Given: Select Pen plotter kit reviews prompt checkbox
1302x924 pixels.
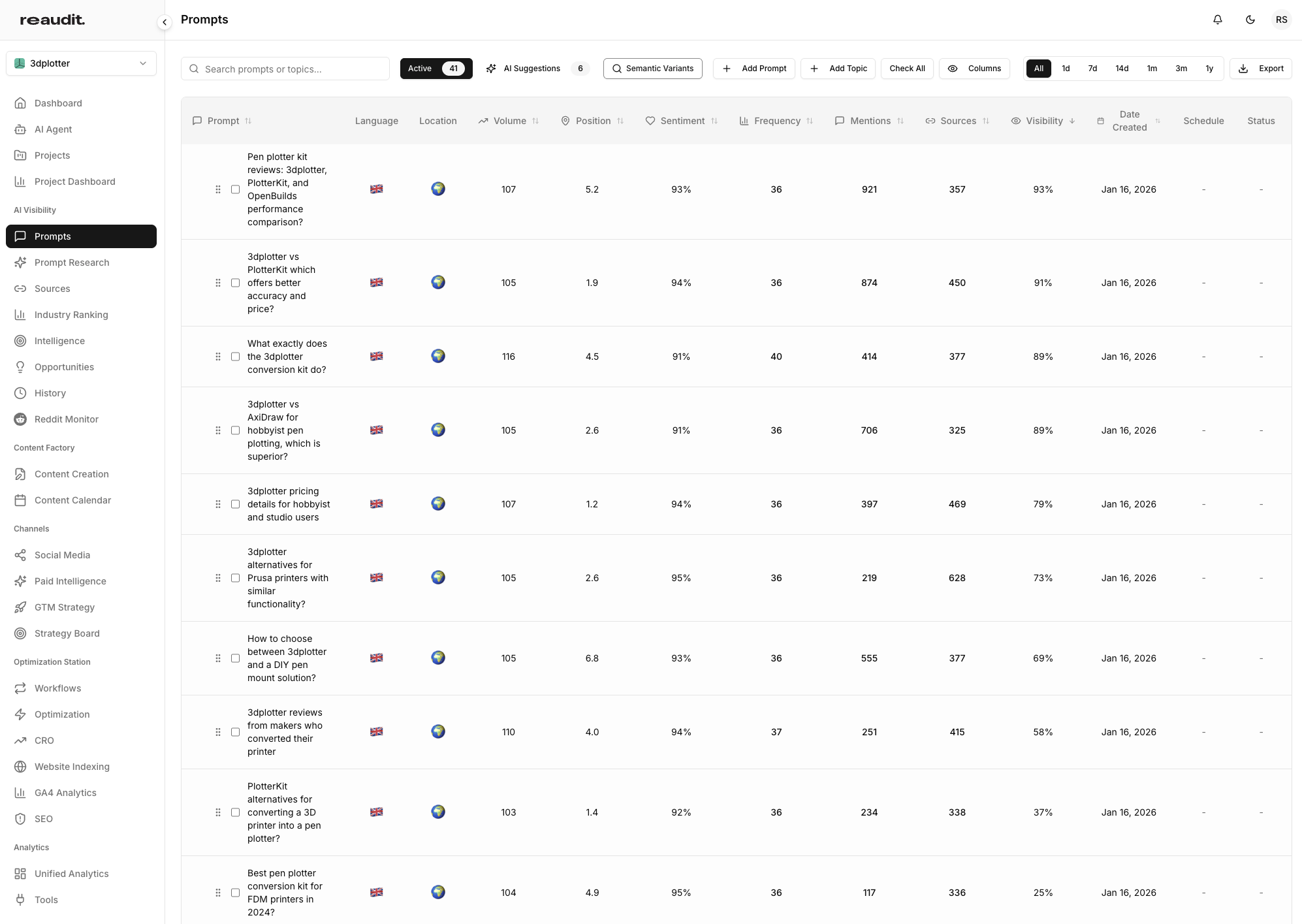Looking at the screenshot, I should click(x=236, y=189).
